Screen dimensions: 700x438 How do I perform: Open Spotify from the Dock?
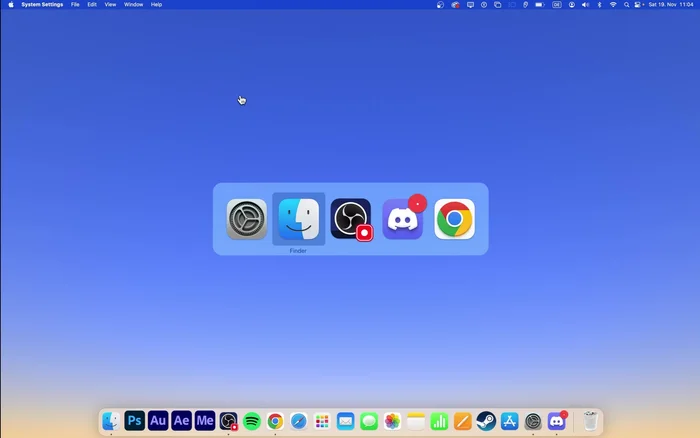[x=252, y=421]
